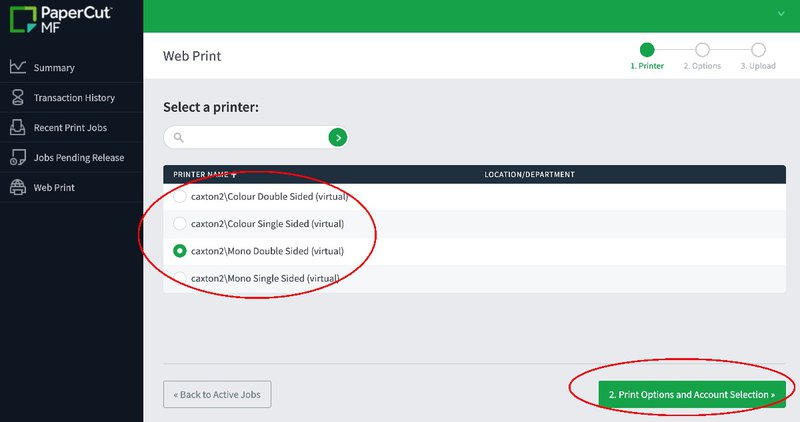Select Mono Double Sided printer radio

tap(180, 251)
